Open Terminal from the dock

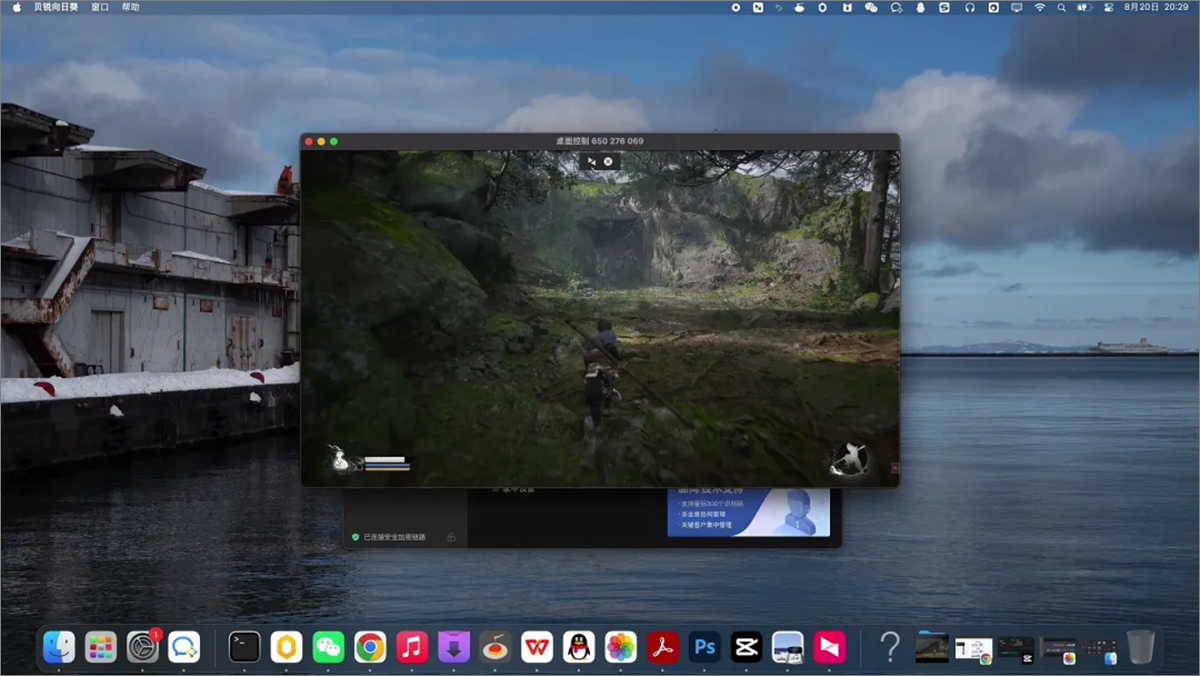point(245,647)
